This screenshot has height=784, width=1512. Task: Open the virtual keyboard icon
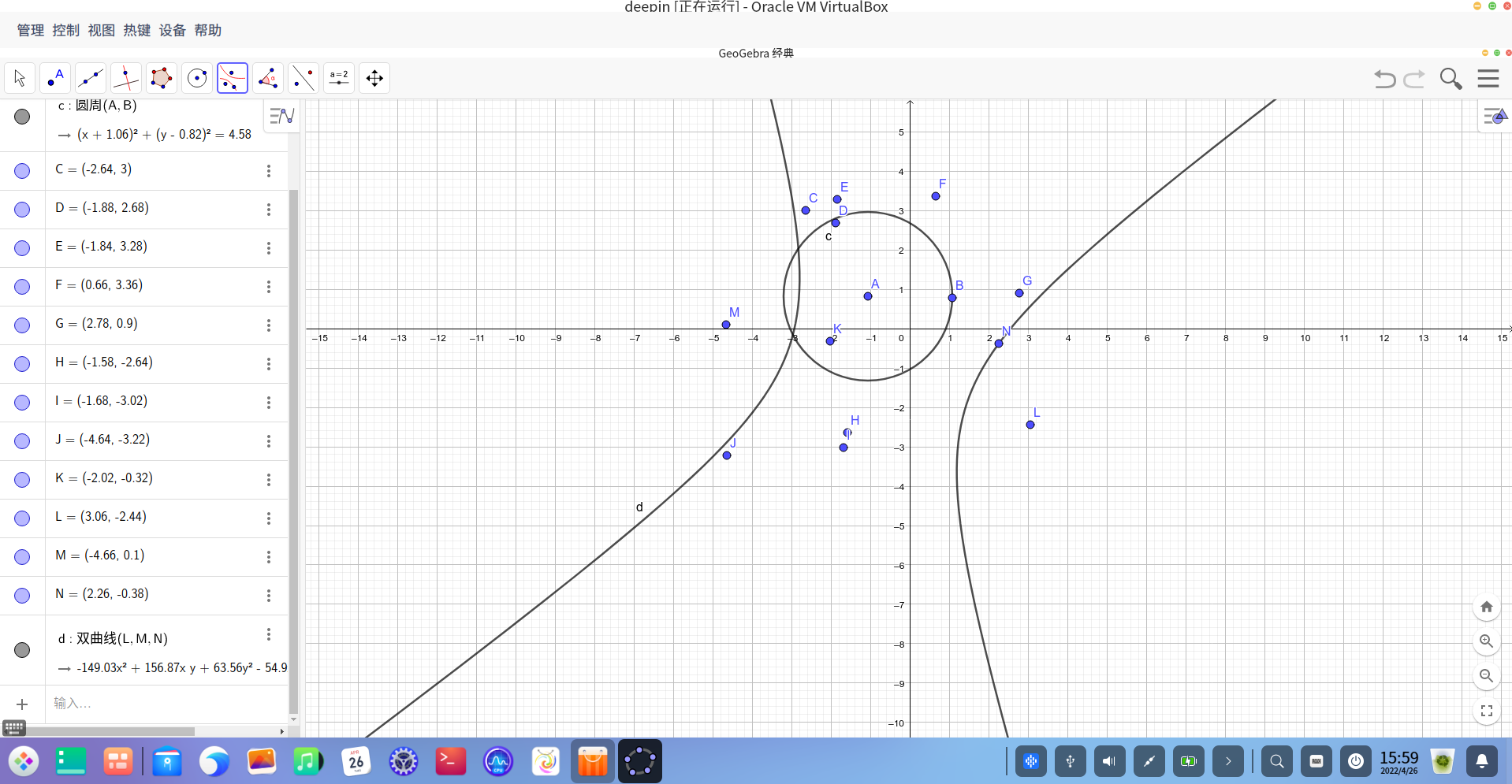pyautogui.click(x=14, y=728)
